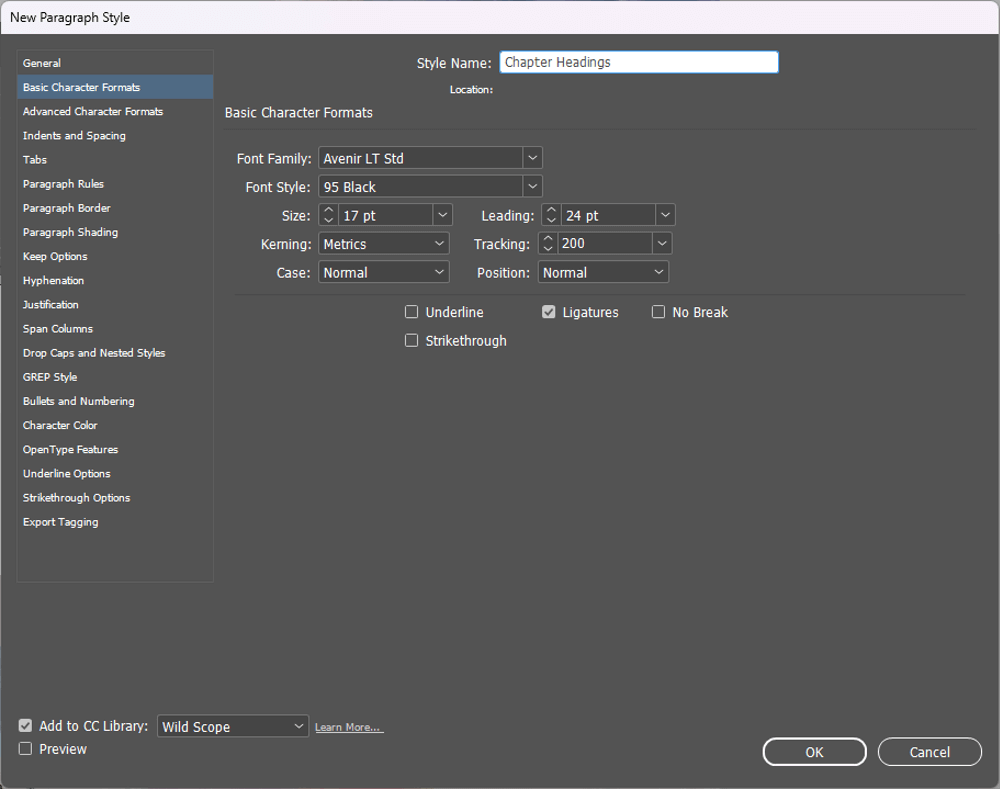The height and width of the screenshot is (789, 1000).
Task: Click the Size value field
Action: point(386,215)
